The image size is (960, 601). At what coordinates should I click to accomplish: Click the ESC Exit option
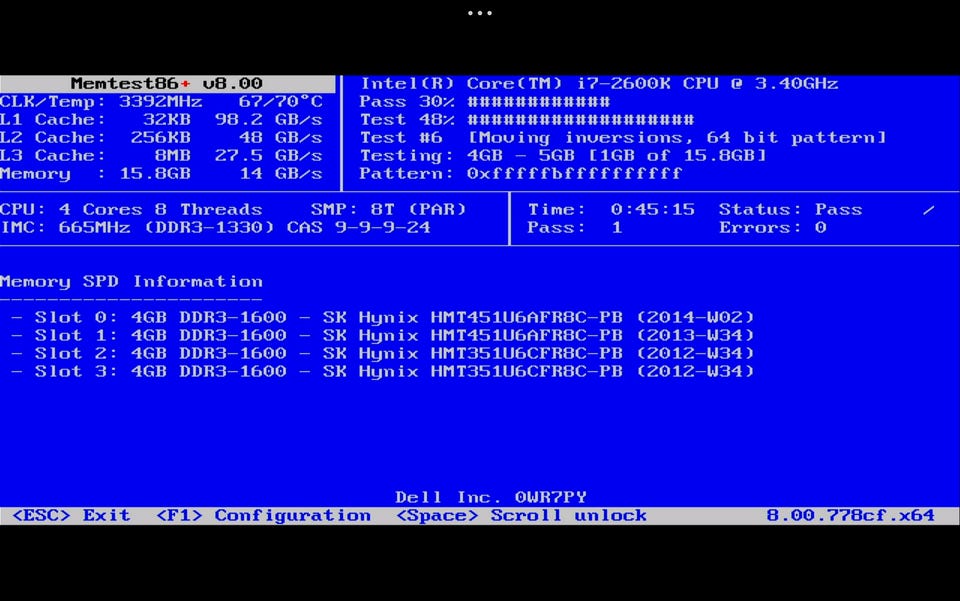(x=71, y=515)
